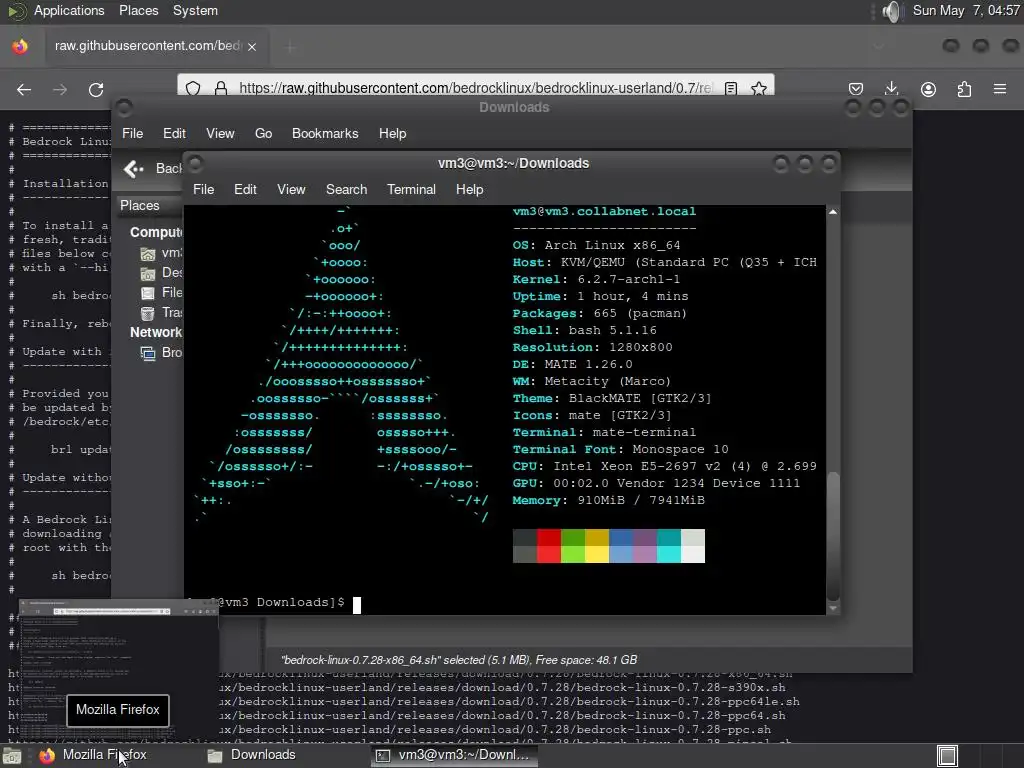The height and width of the screenshot is (768, 1024).
Task: Click terminal scrollbar down arrow
Action: point(833,608)
